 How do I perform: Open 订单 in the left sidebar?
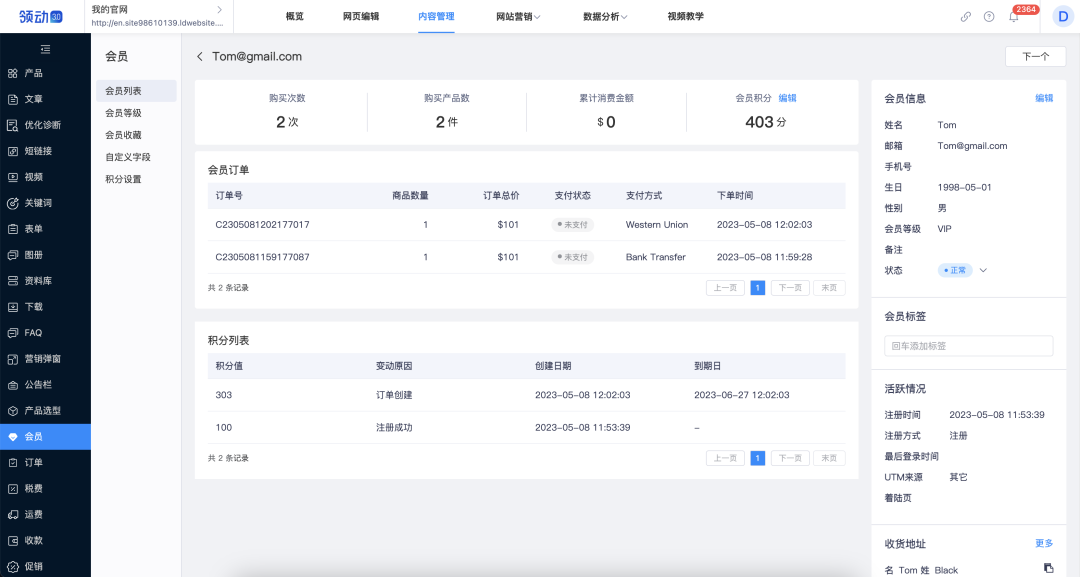(x=33, y=463)
